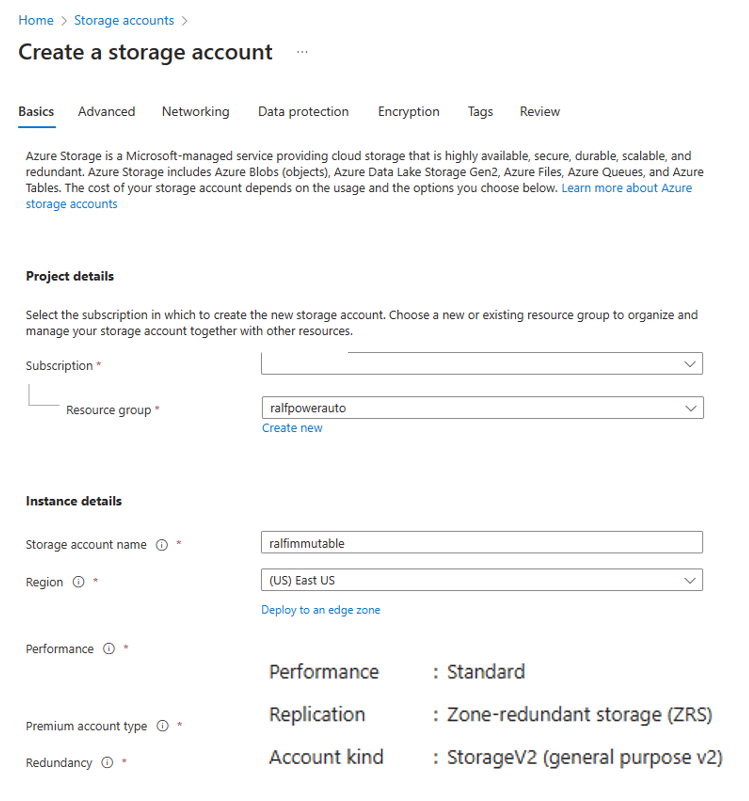The image size is (749, 801).
Task: Open the ellipsis menu beside page title
Action: [302, 52]
